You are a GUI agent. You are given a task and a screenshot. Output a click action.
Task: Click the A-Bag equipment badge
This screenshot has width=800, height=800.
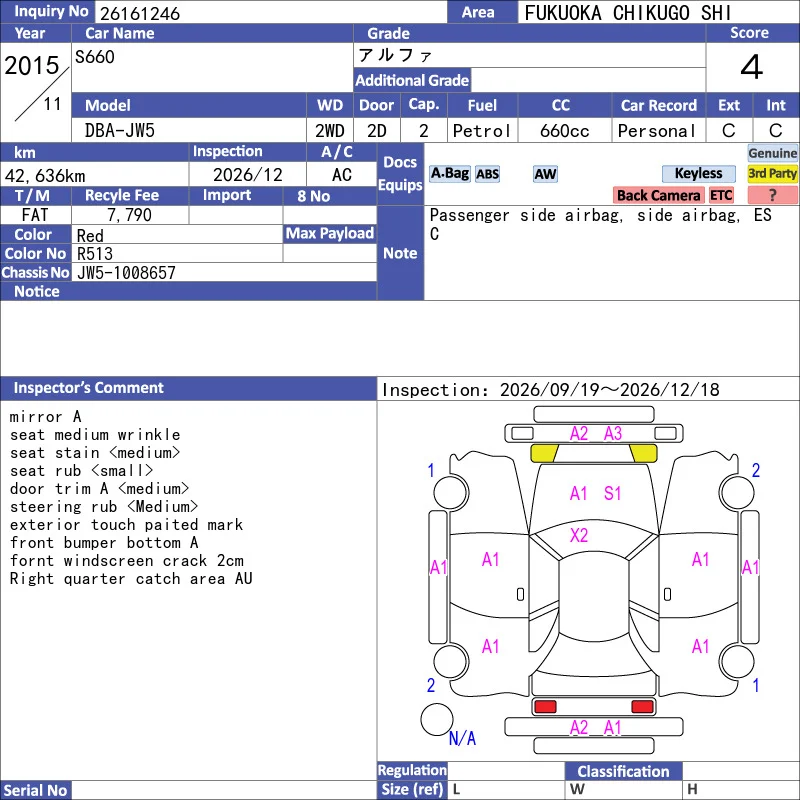pos(449,174)
